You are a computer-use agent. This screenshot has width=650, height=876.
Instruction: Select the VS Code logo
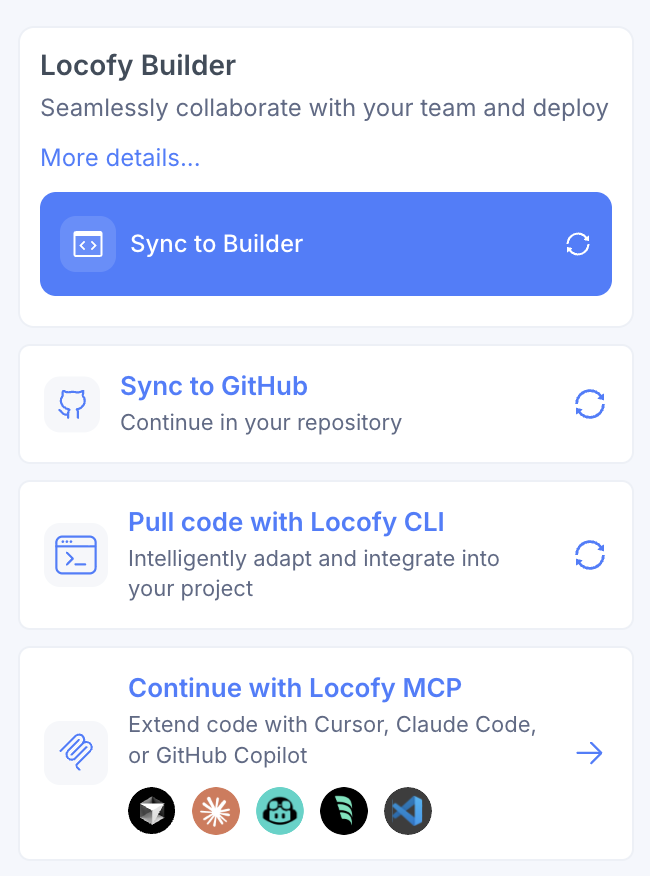[x=408, y=811]
